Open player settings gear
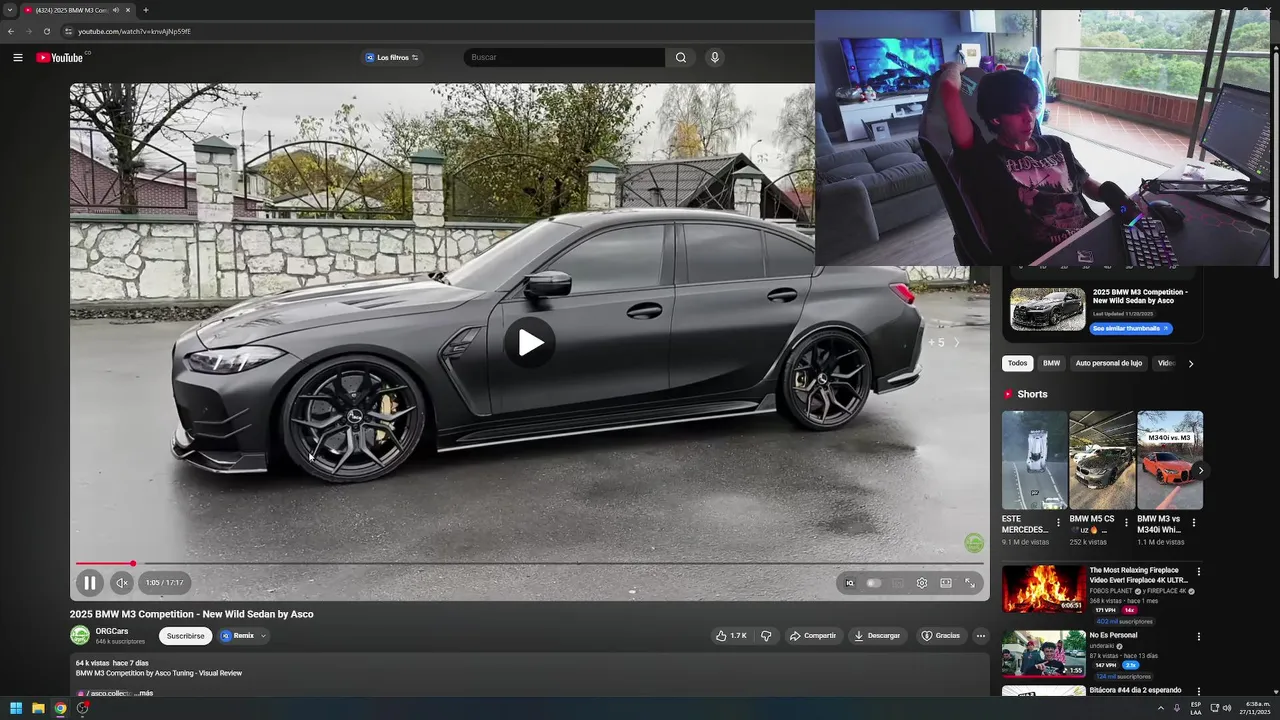The height and width of the screenshot is (720, 1280). [922, 583]
